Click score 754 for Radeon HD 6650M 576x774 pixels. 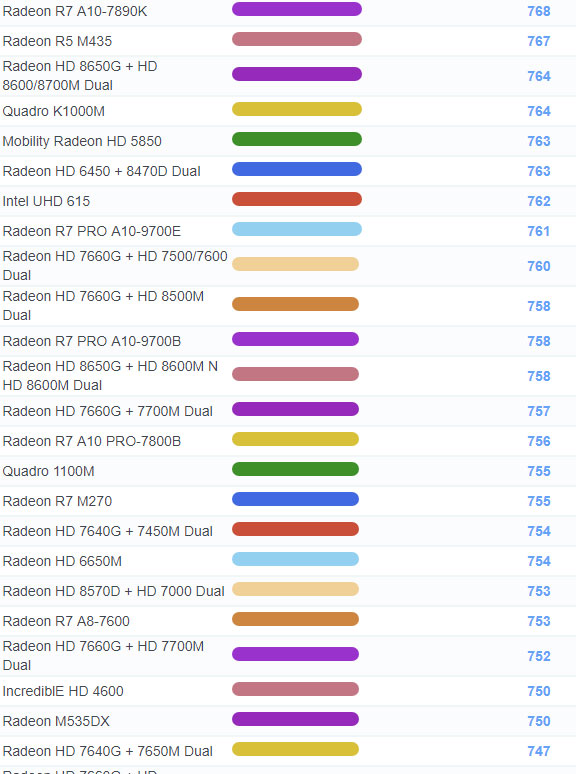pyautogui.click(x=538, y=562)
